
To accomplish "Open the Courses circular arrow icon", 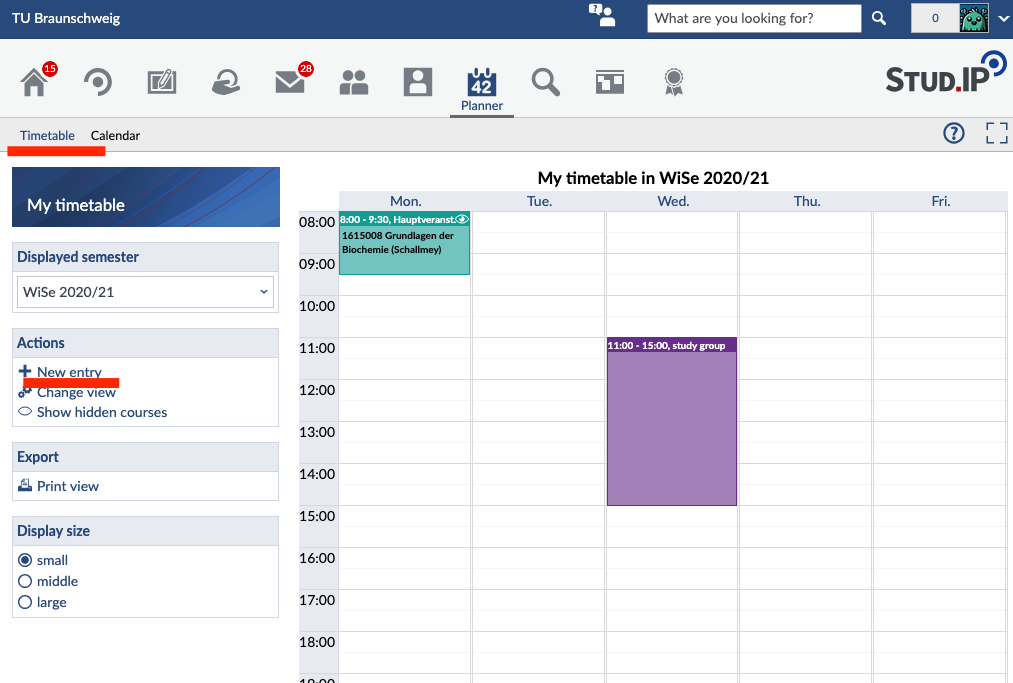I will 98,82.
